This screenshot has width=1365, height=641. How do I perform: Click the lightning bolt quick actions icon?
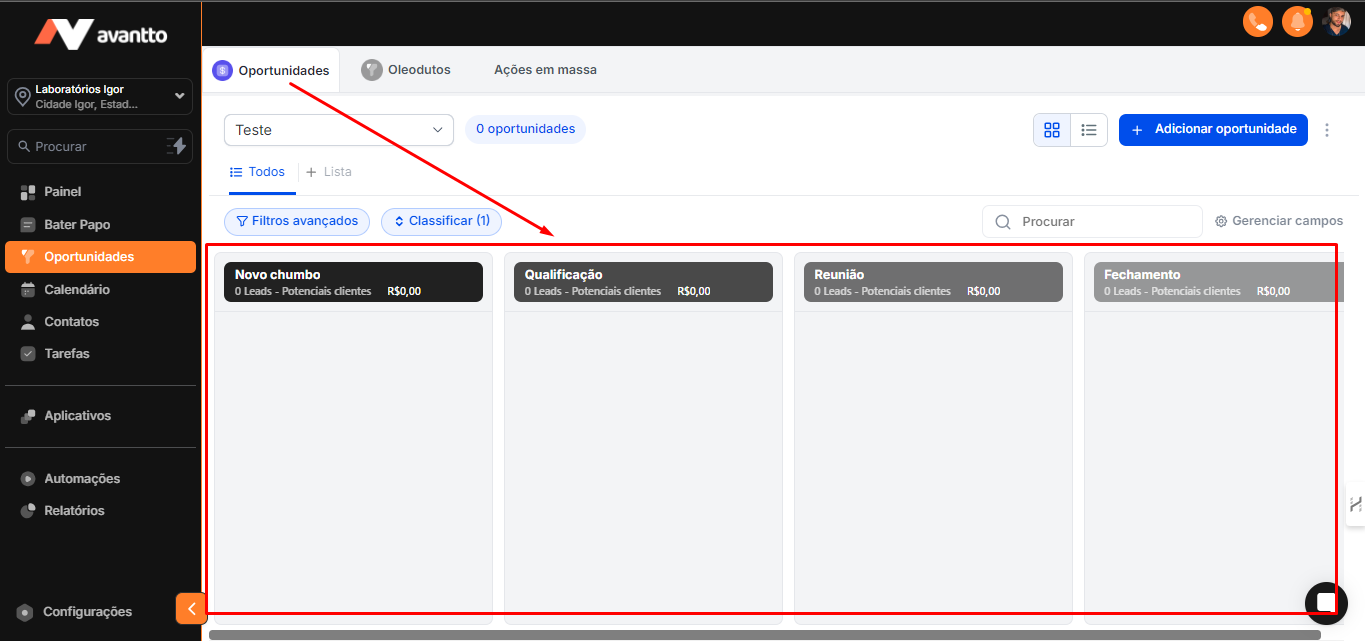(x=176, y=146)
